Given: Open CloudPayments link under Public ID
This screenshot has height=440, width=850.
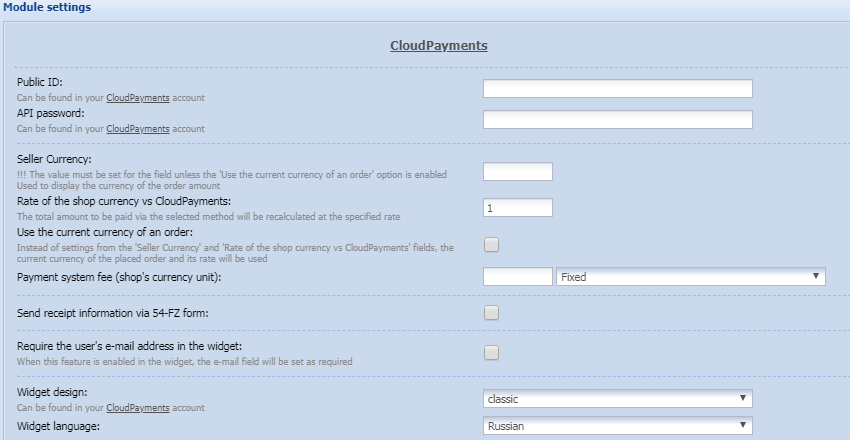Looking at the screenshot, I should (138, 98).
